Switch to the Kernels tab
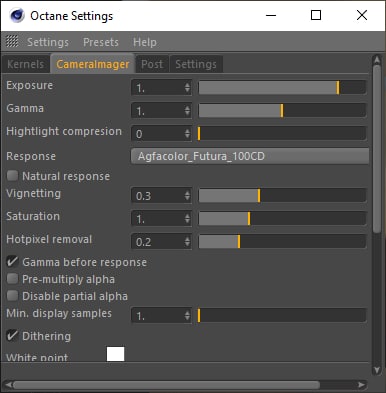The image size is (386, 393). pos(26,64)
